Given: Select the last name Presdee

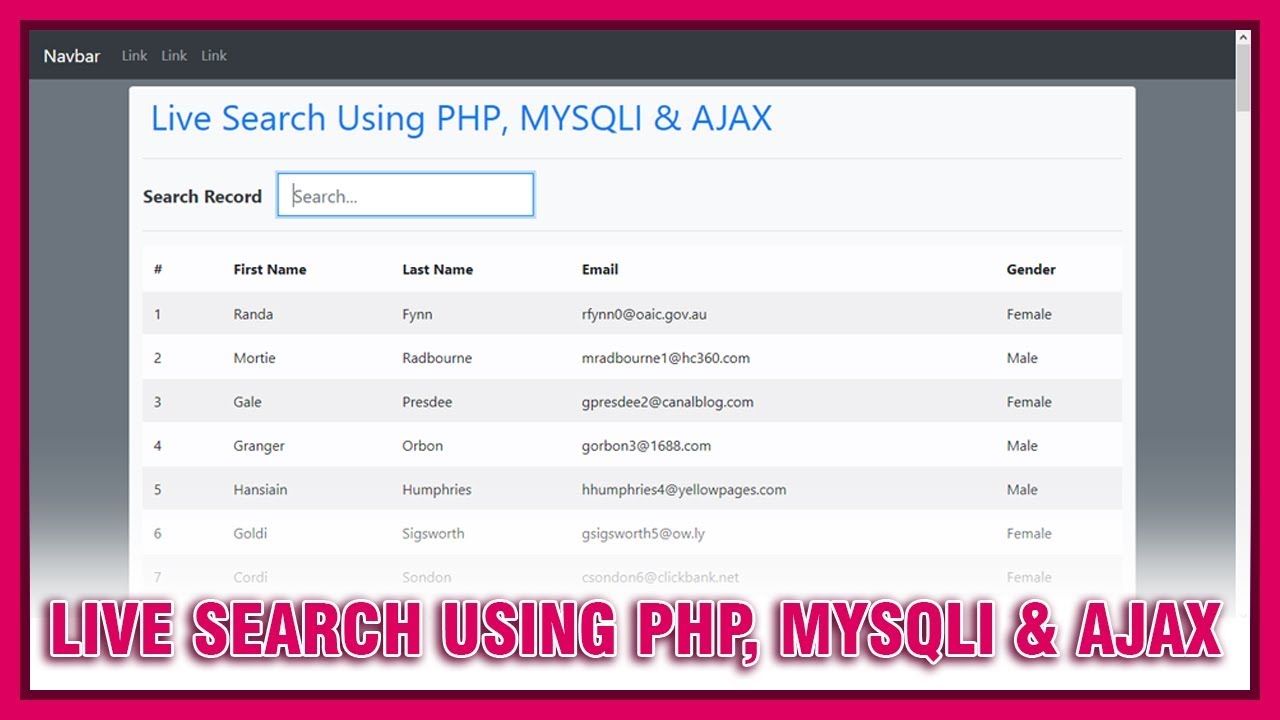Looking at the screenshot, I should click(427, 402).
